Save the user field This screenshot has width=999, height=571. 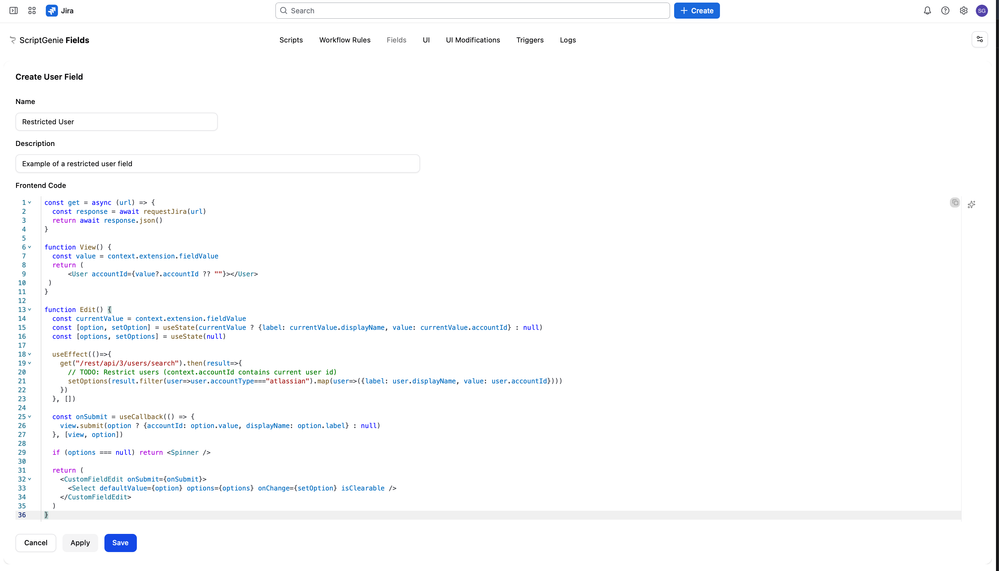click(x=120, y=543)
